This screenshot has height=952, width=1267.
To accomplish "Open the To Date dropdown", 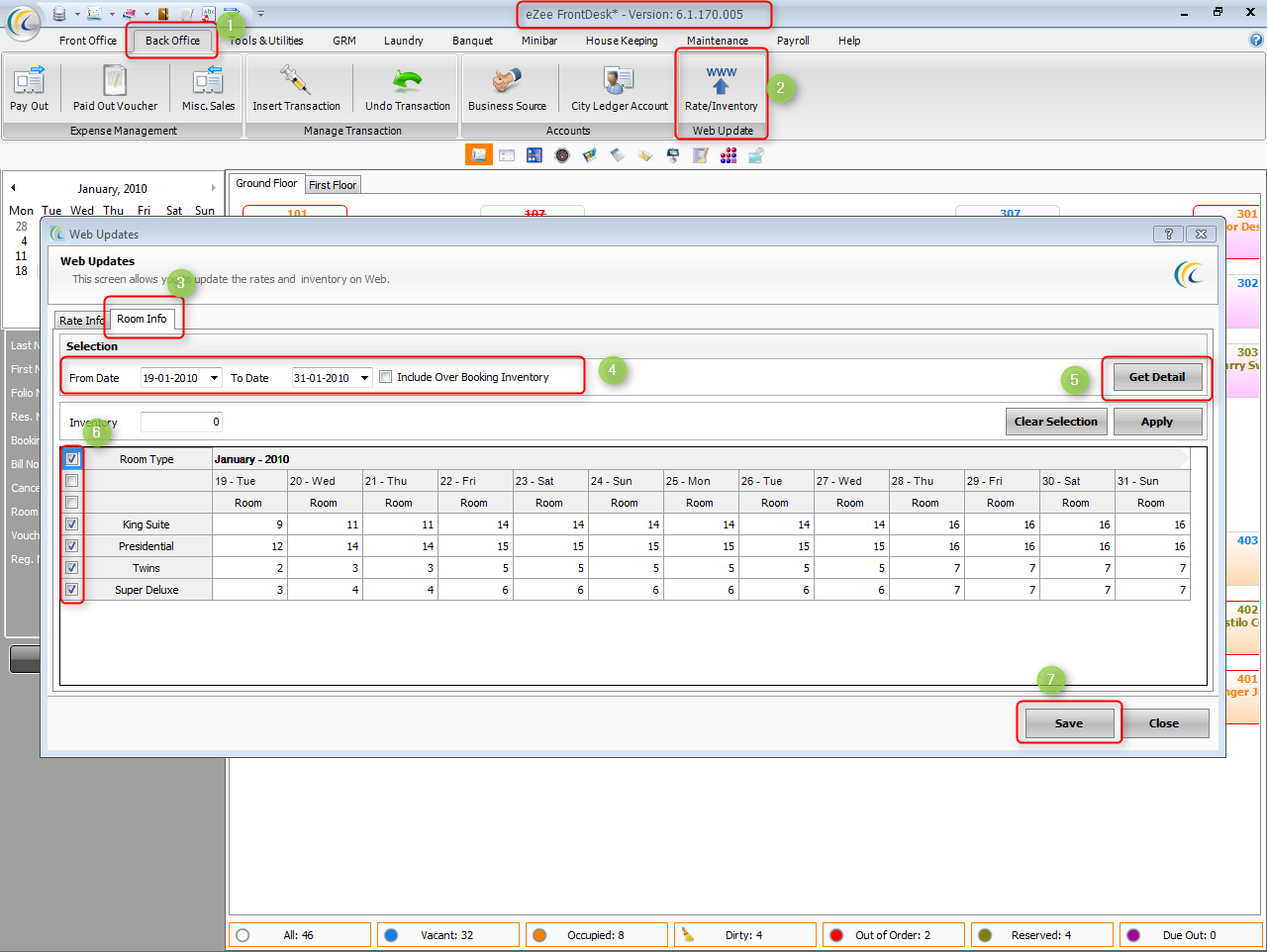I will tap(365, 377).
